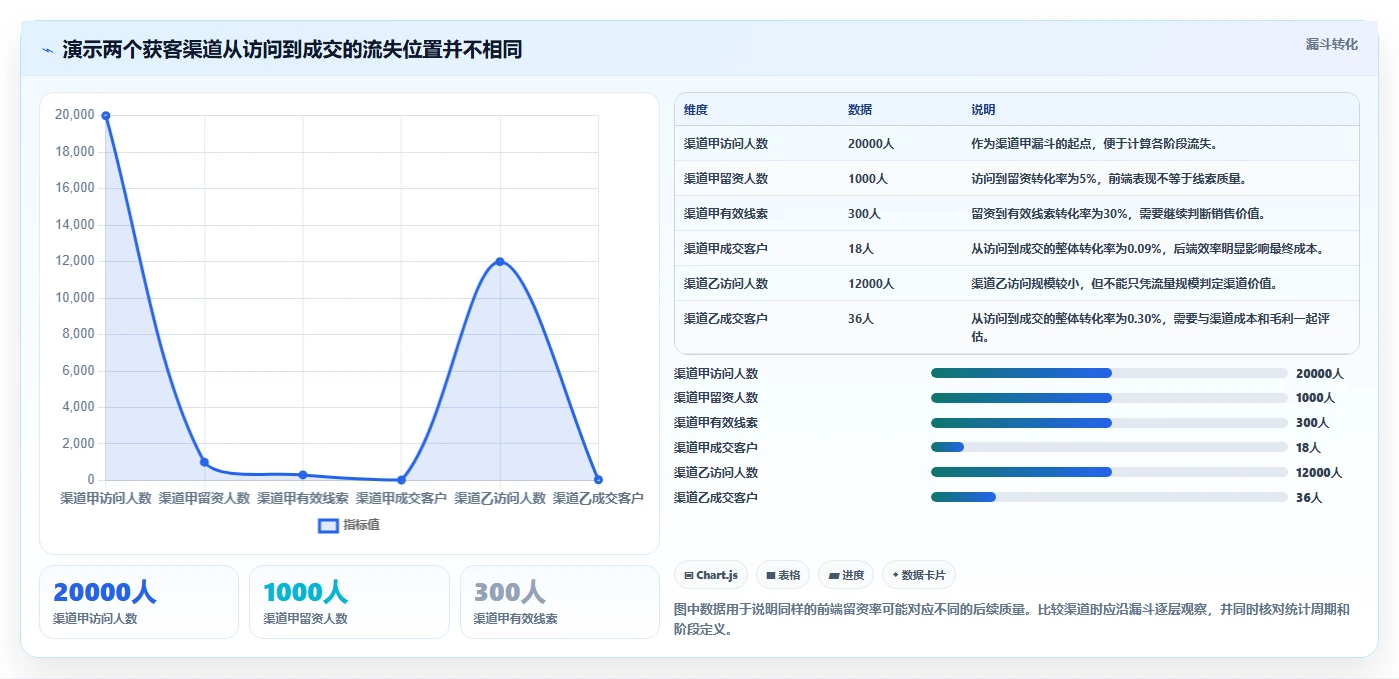Click the 渠道乙访问人数 x-axis label
The image size is (1399, 679).
tap(500, 498)
